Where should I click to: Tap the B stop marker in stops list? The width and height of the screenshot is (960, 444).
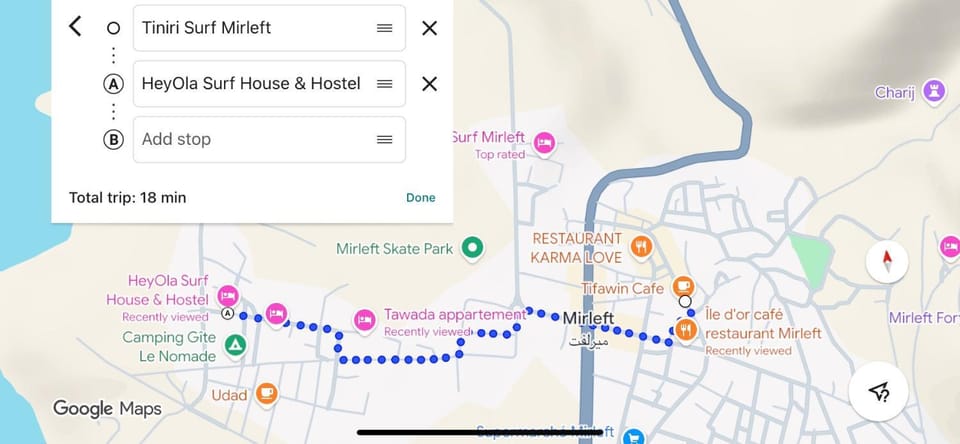[113, 140]
